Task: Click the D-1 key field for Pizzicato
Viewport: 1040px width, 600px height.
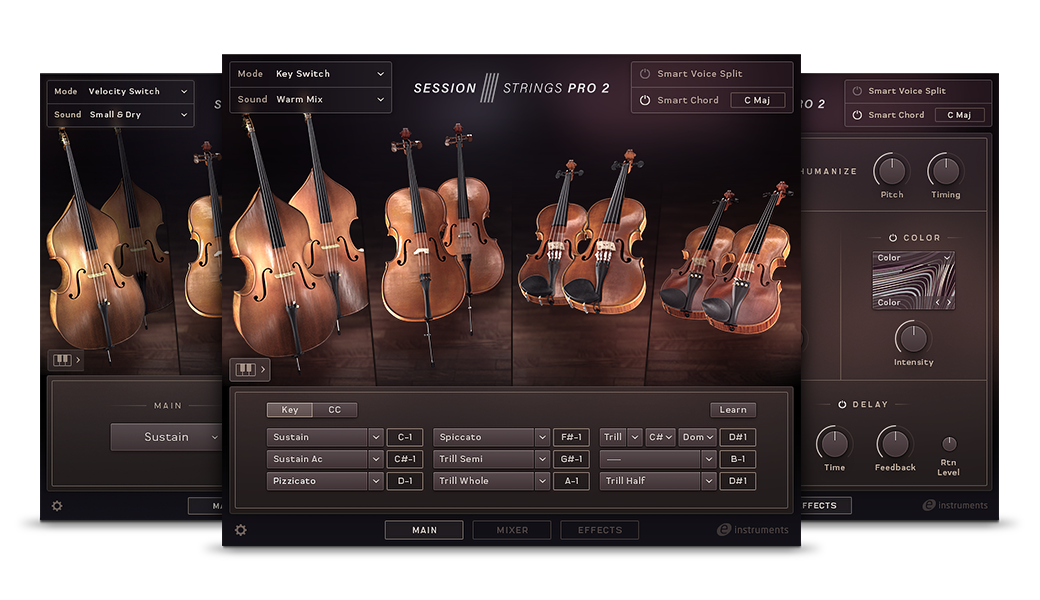Action: (x=405, y=481)
